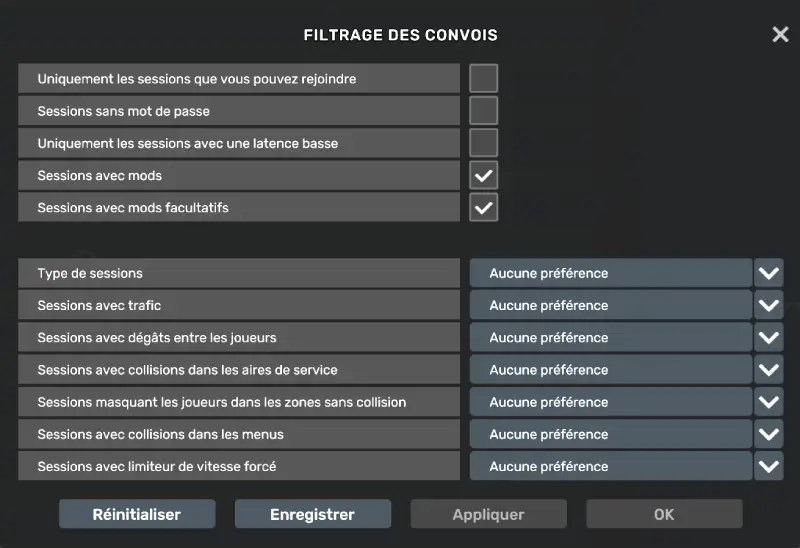Expand chevron for 'zones sans collision' setting
The image size is (800, 548).
(769, 402)
